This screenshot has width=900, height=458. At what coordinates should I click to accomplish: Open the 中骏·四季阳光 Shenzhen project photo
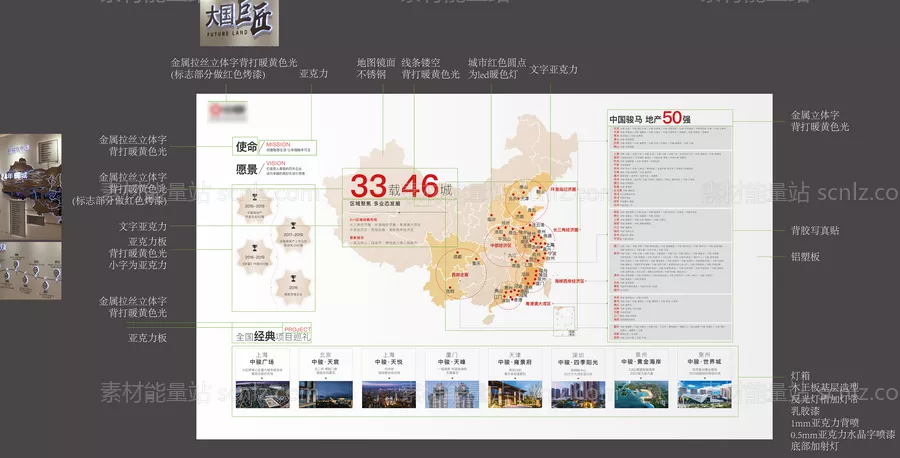coord(578,394)
